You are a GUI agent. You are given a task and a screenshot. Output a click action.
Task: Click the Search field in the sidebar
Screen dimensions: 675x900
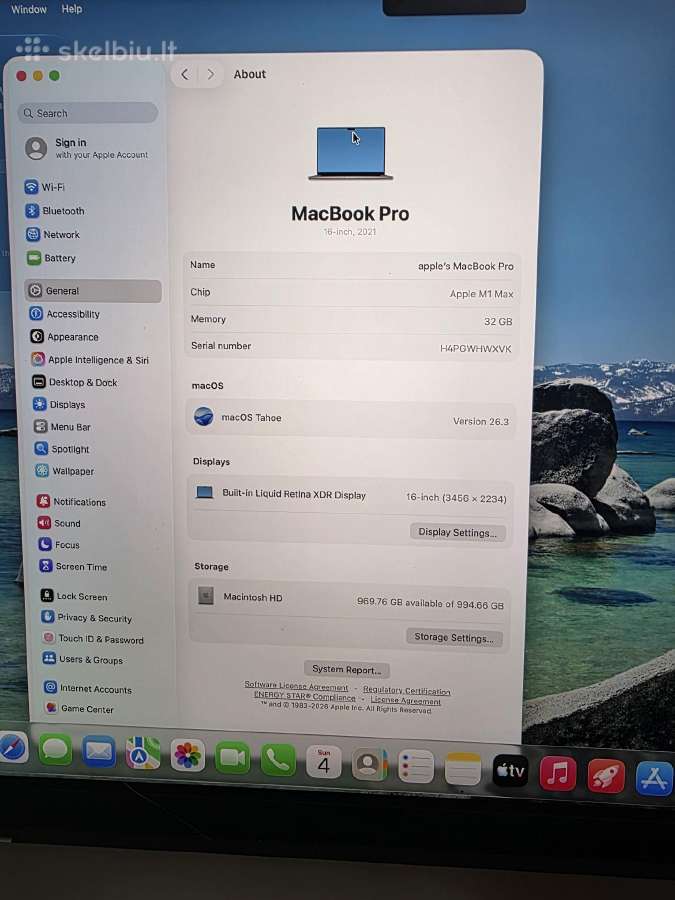[88, 113]
